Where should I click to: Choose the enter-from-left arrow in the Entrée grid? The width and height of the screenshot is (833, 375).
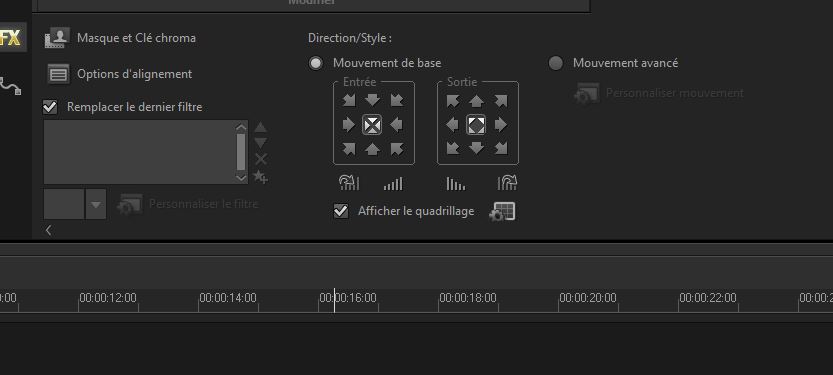[348, 125]
